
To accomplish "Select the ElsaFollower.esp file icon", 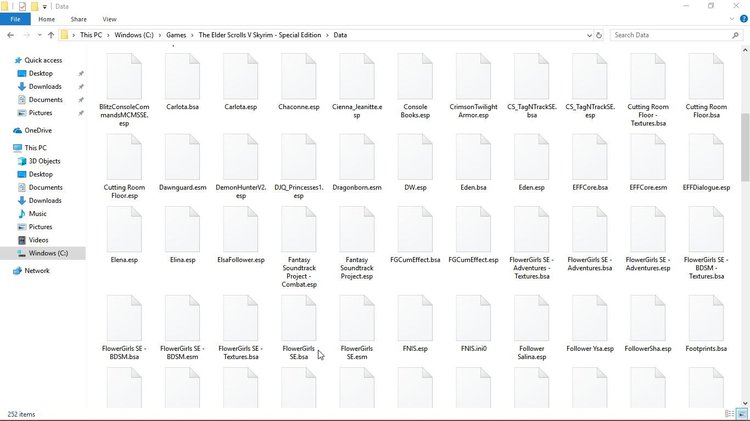I will tap(241, 230).
